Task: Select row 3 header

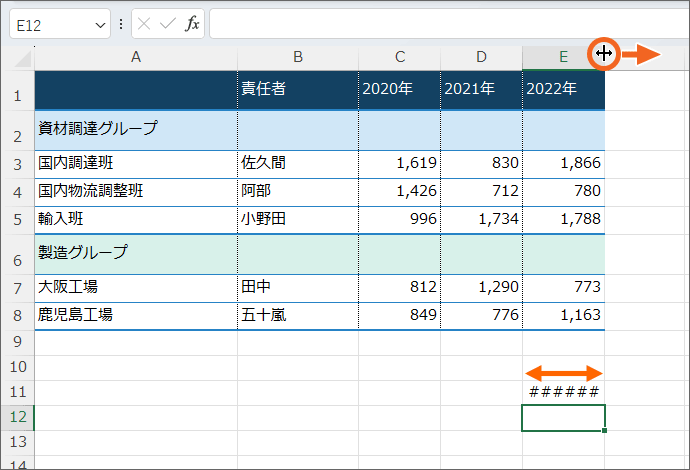Action: tap(18, 165)
